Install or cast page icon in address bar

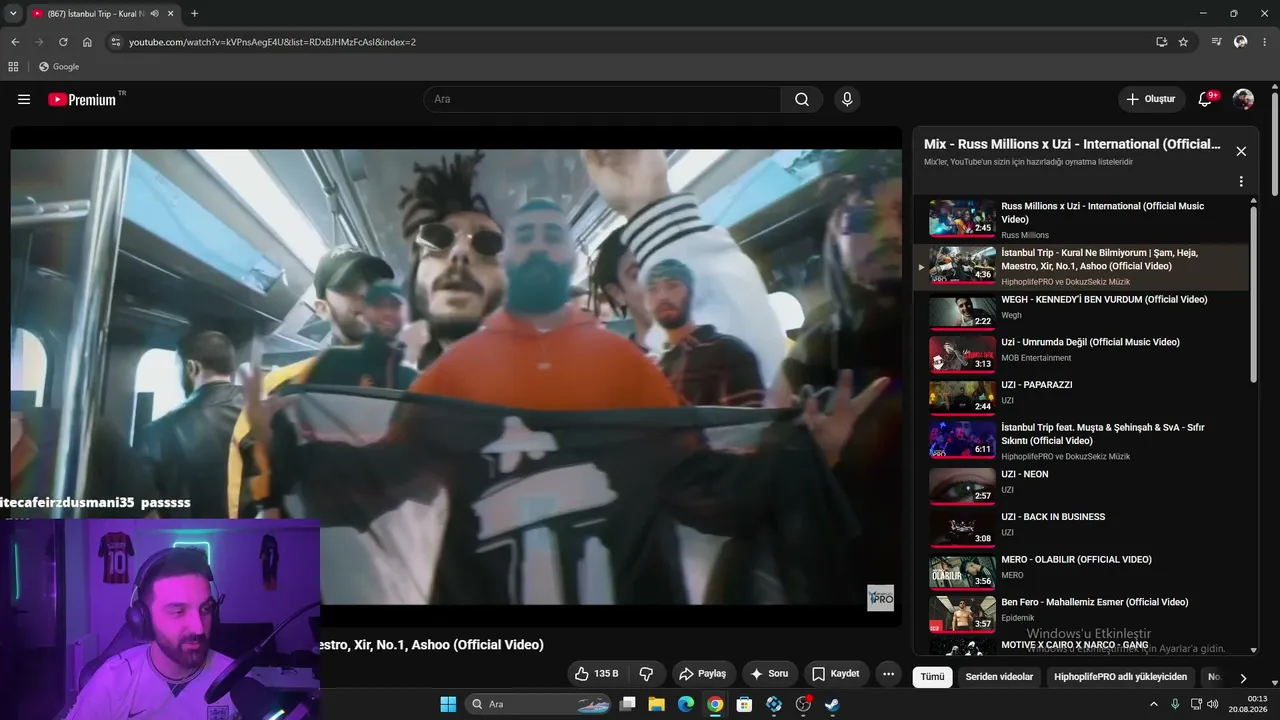click(x=1161, y=42)
